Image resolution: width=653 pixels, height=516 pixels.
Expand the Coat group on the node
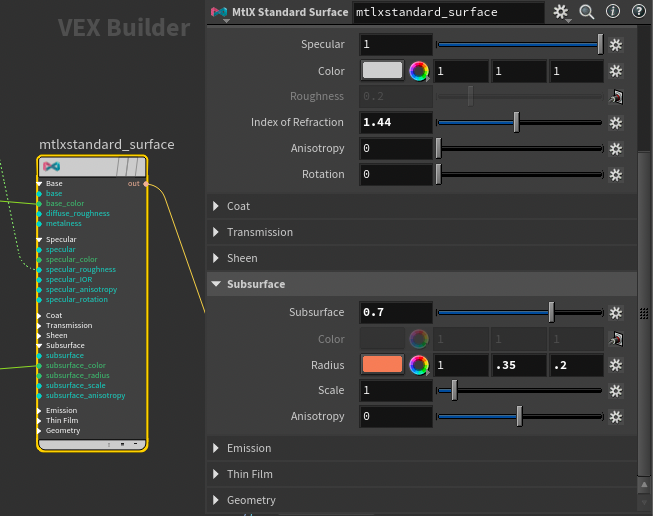[40, 316]
